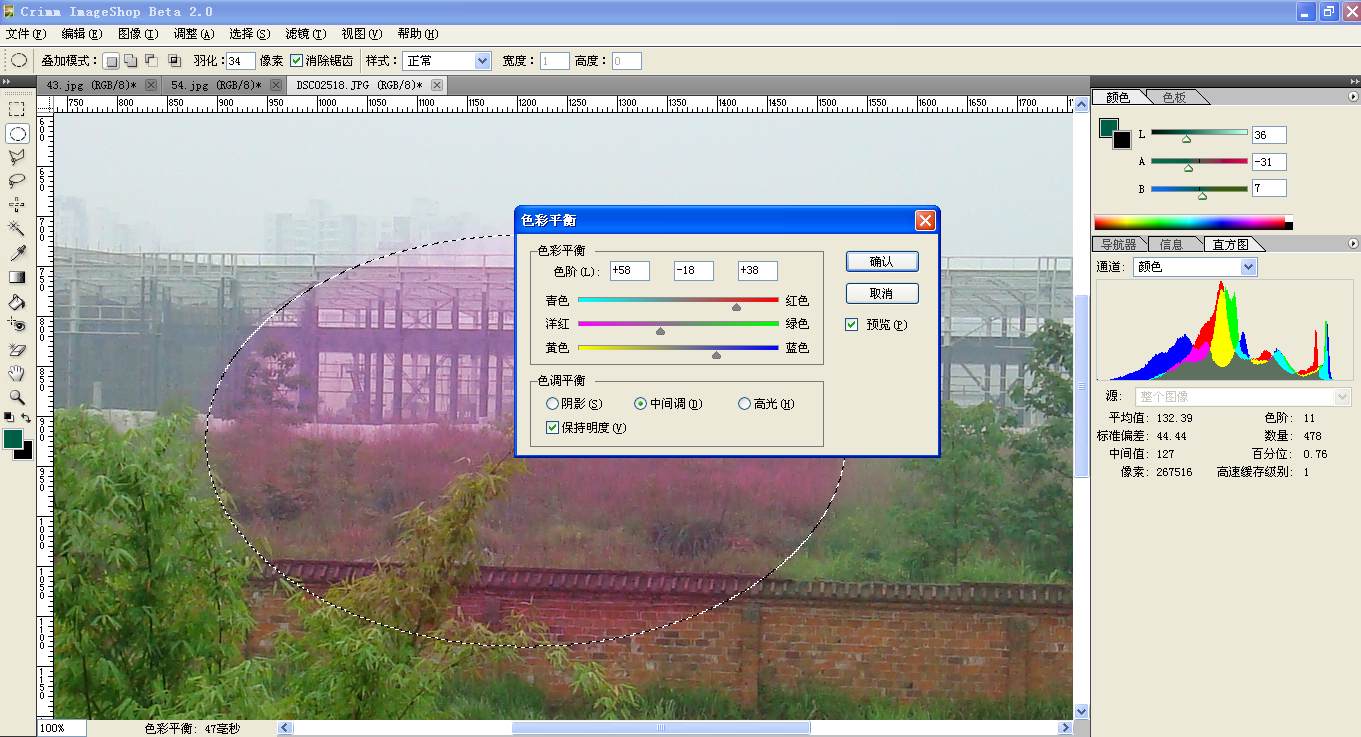
Task: Collapse the toolbox with the double-arrow icon
Action: point(6,83)
